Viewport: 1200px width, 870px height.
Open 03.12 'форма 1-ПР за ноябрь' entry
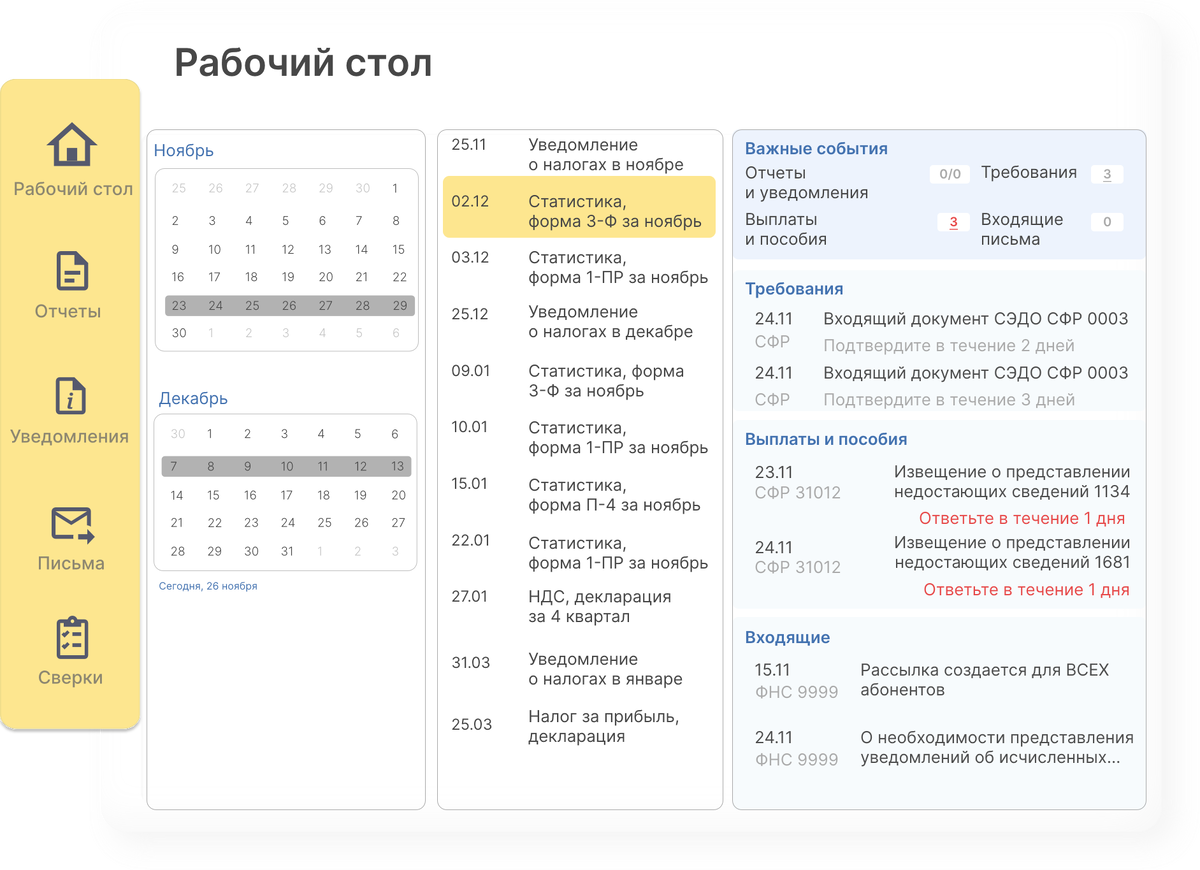(x=580, y=267)
